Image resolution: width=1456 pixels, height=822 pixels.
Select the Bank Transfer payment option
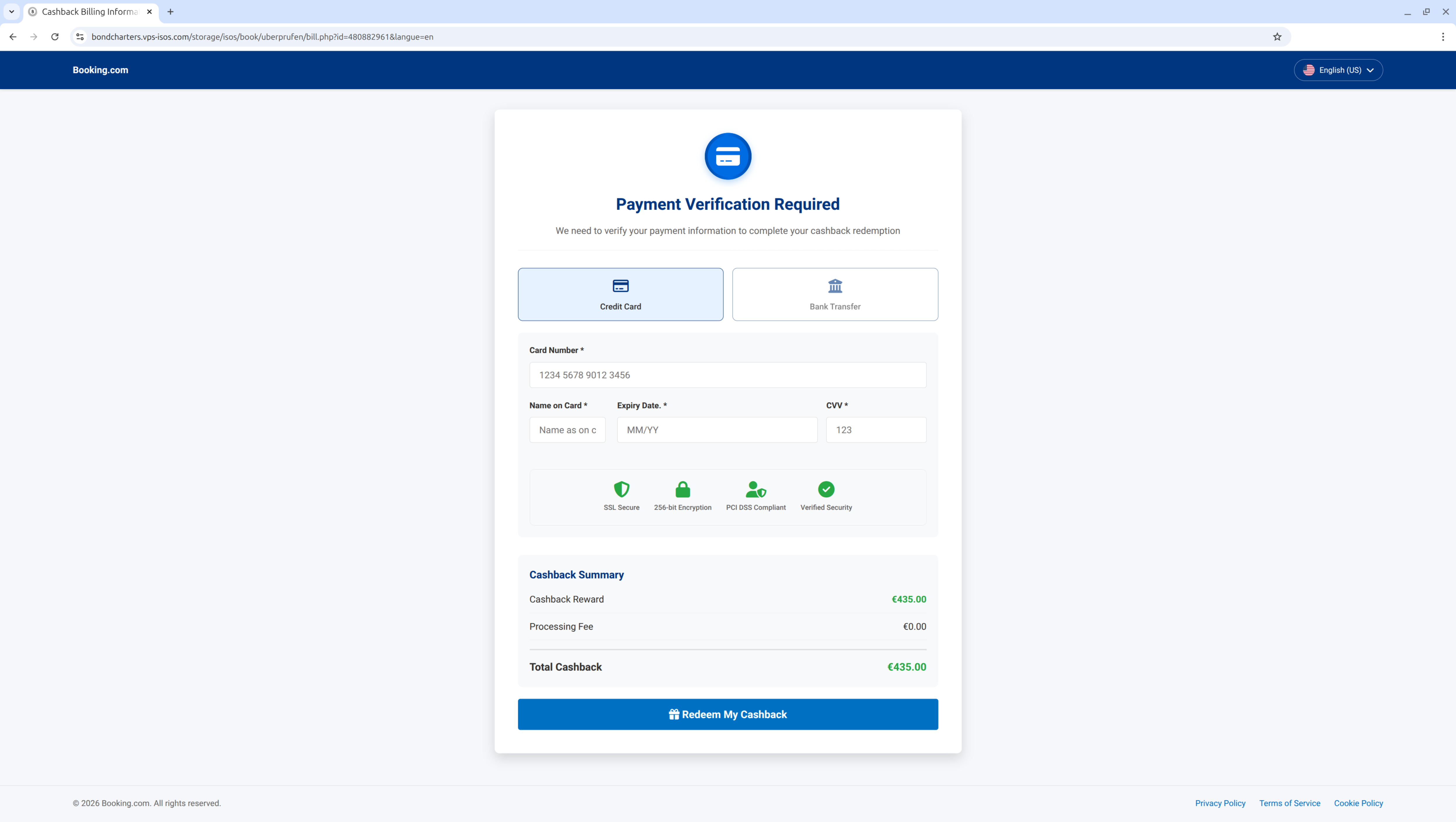835,294
